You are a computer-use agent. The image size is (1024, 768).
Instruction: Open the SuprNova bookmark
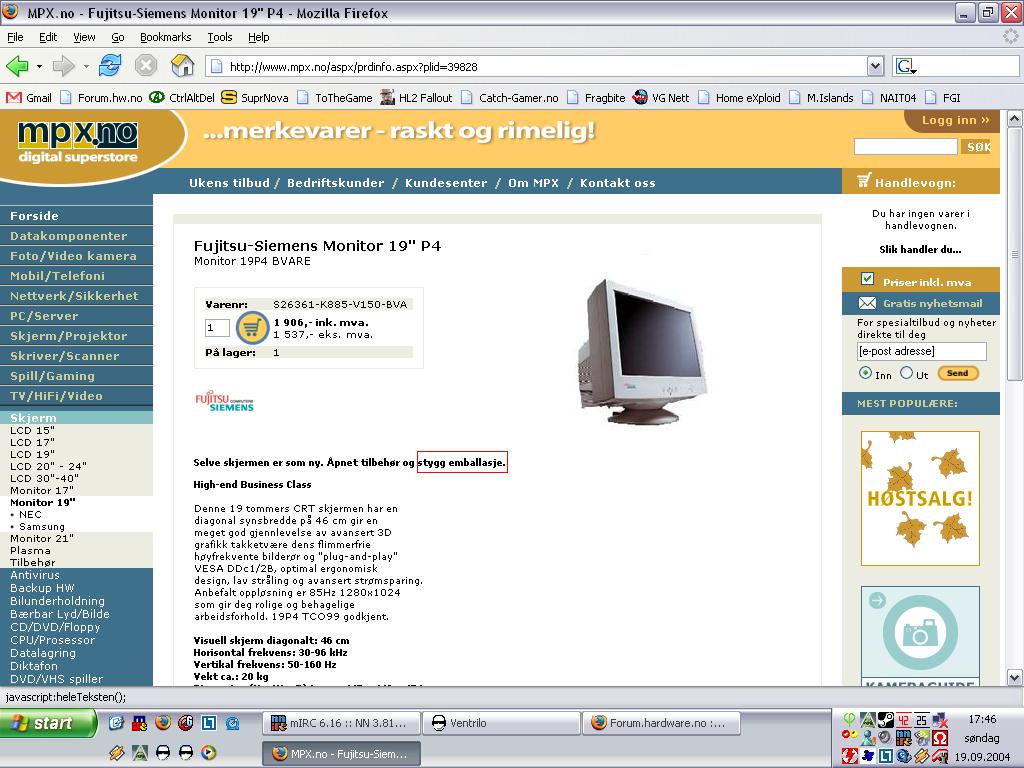click(x=255, y=98)
